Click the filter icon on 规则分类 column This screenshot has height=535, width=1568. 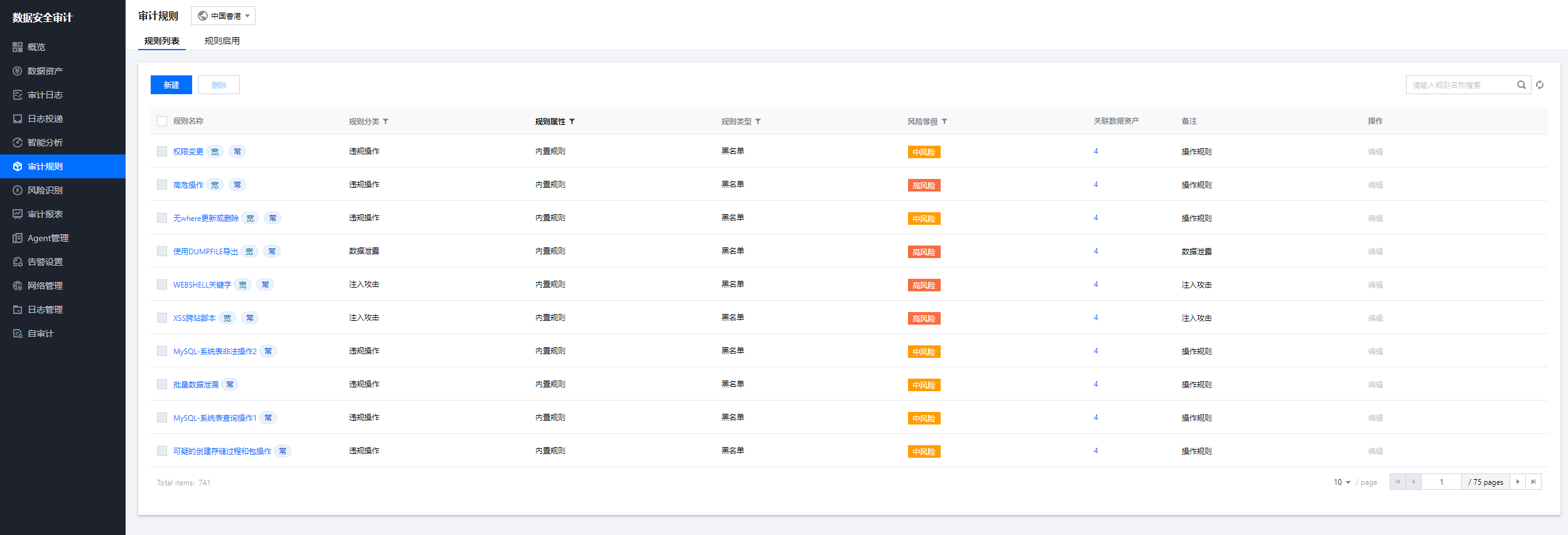click(386, 121)
